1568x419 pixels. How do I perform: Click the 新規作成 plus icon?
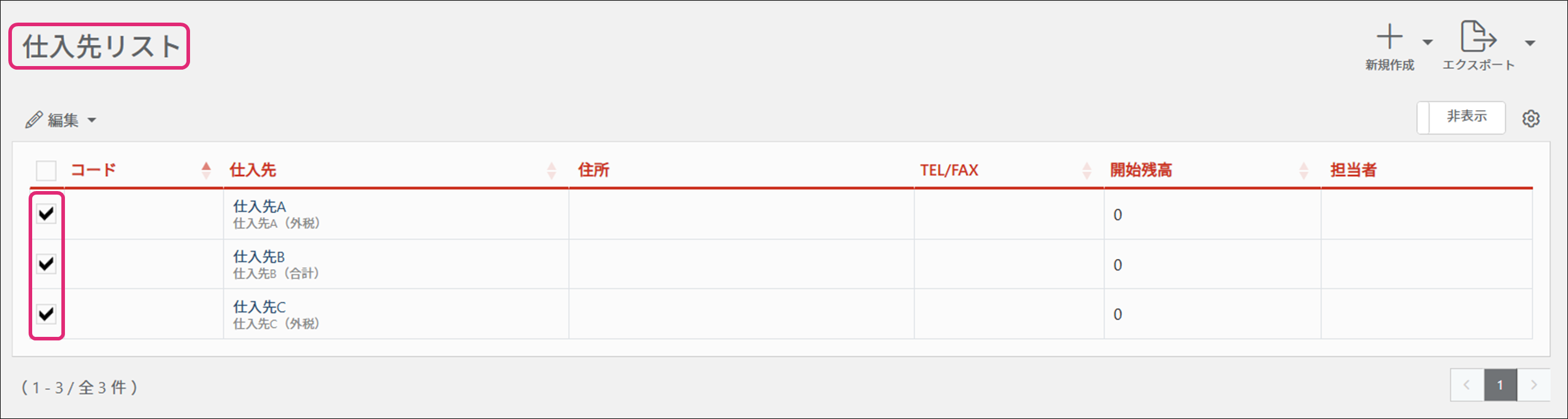pos(1389,37)
